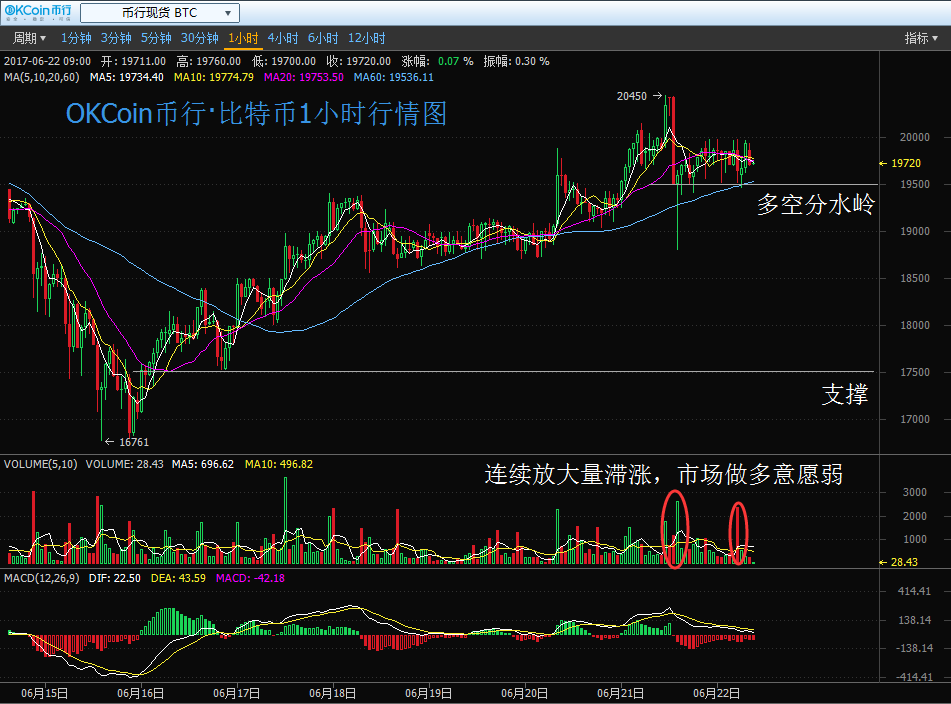
Task: Open the 币行现货 BTC market dropdown
Action: [x=160, y=13]
